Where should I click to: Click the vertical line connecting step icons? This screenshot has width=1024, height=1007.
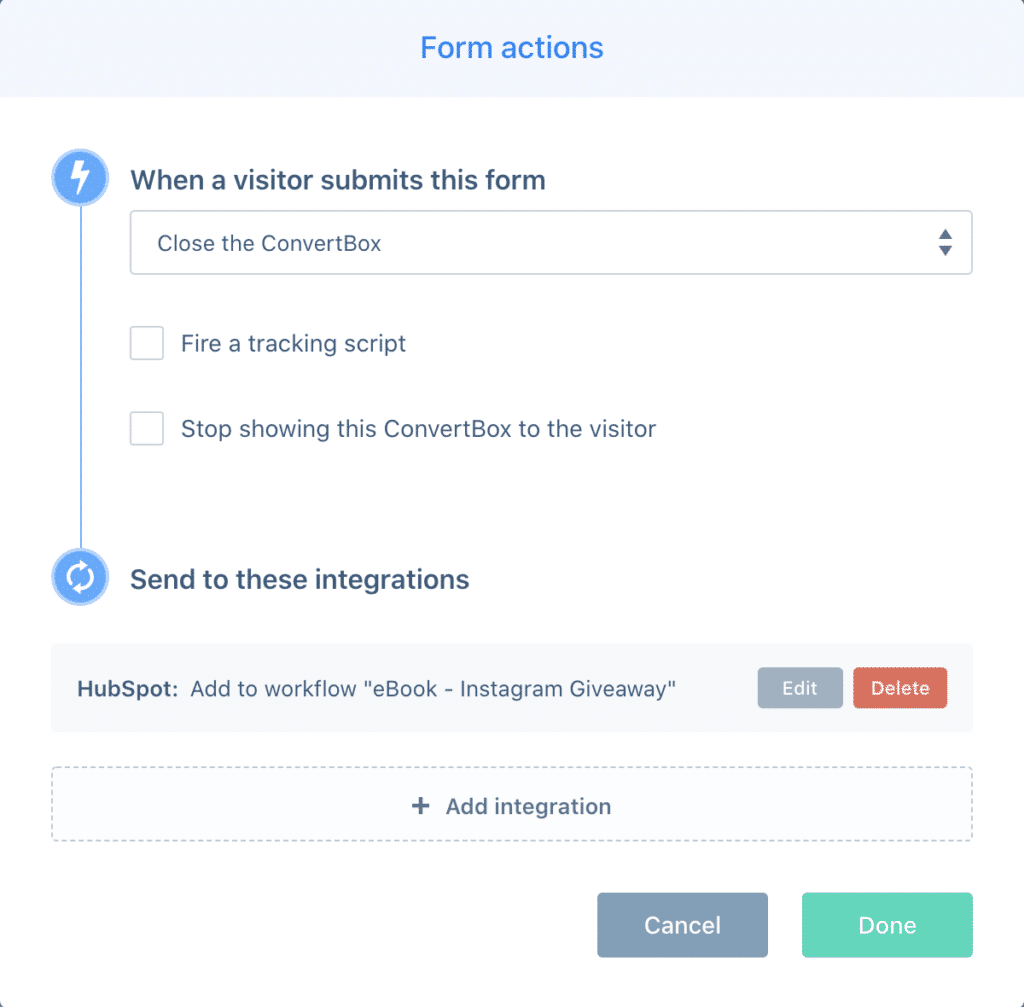click(x=81, y=377)
